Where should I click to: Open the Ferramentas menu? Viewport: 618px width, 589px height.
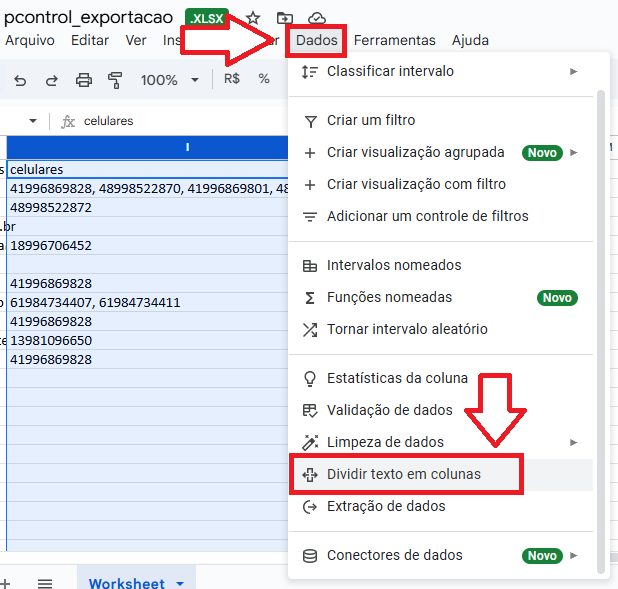[x=394, y=40]
